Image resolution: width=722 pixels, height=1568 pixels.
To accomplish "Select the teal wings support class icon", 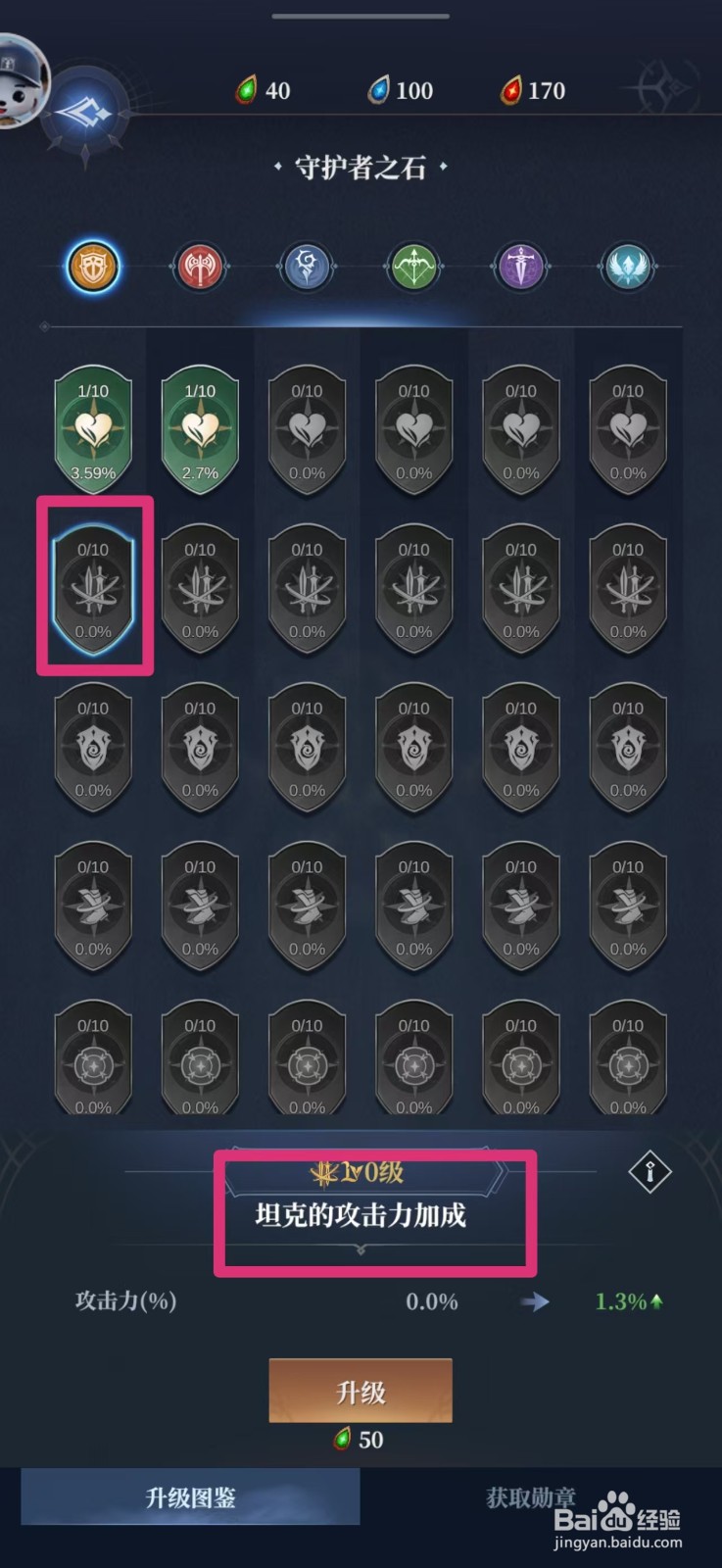I will [627, 266].
